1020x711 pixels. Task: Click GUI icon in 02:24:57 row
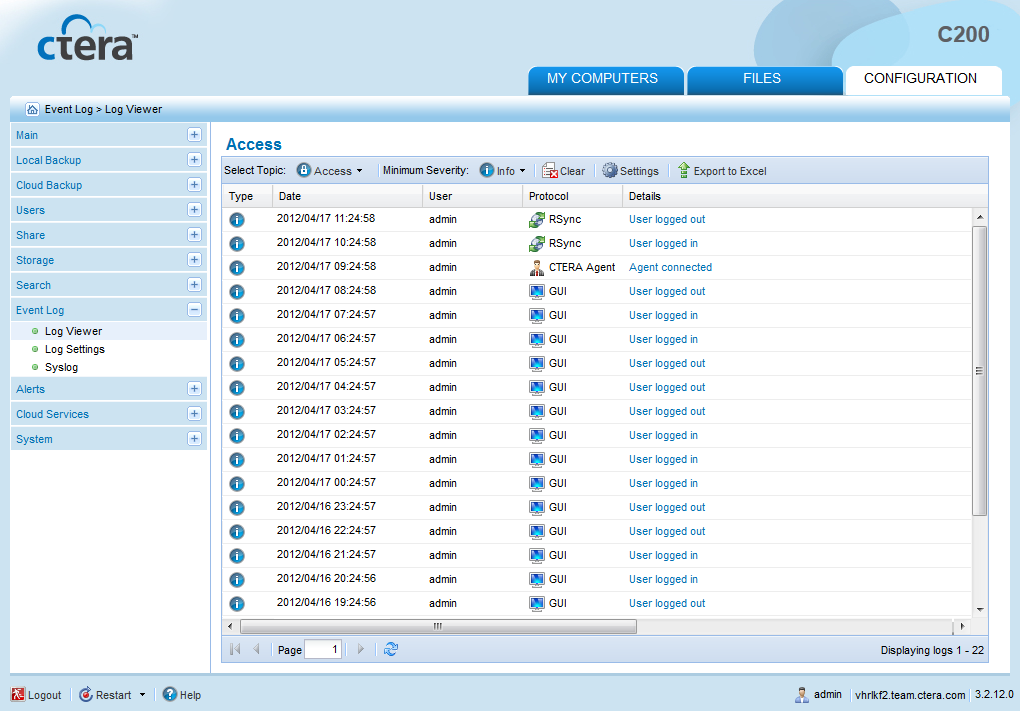tap(537, 435)
